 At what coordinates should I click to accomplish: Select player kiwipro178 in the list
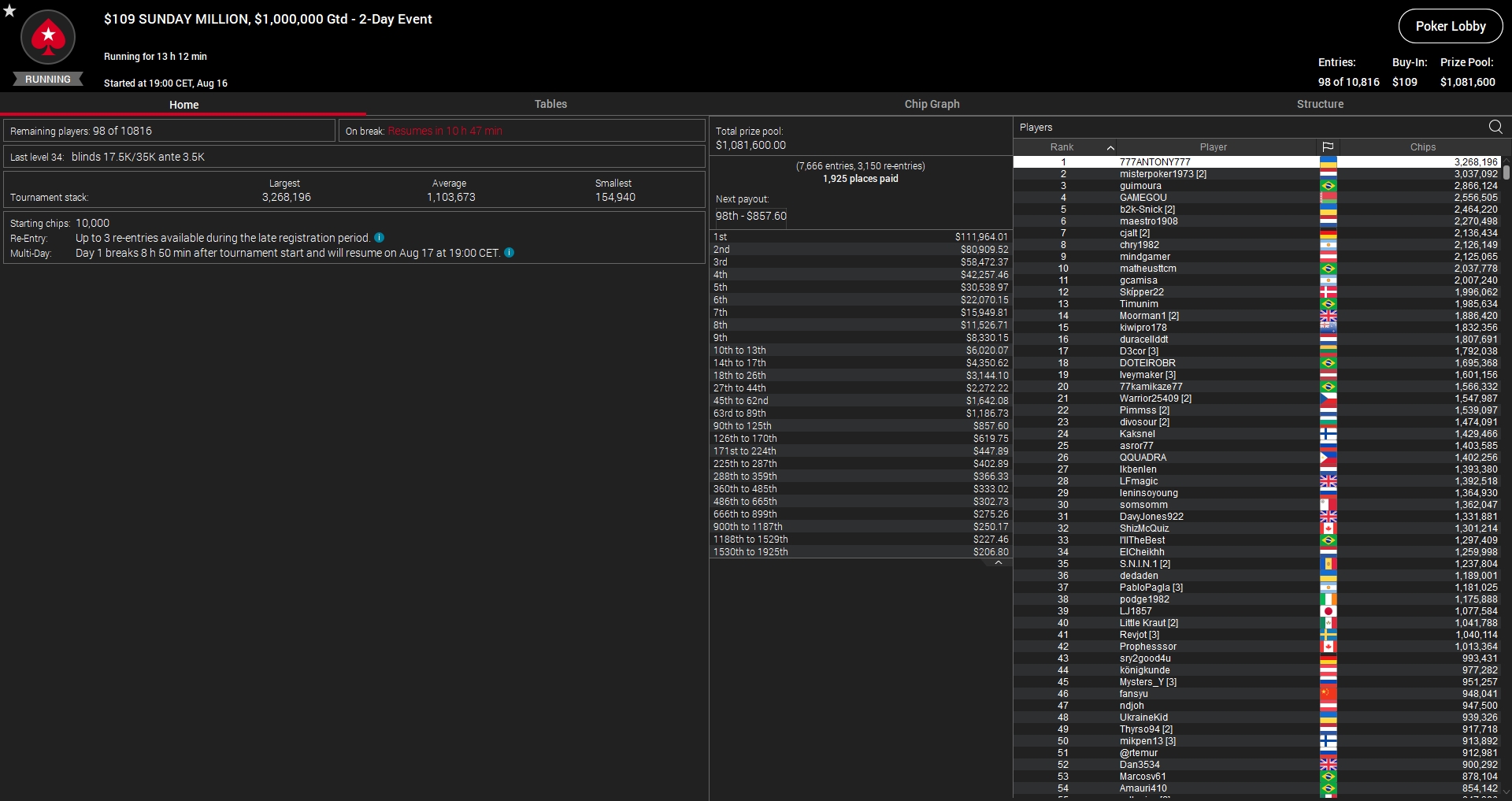click(x=1257, y=328)
